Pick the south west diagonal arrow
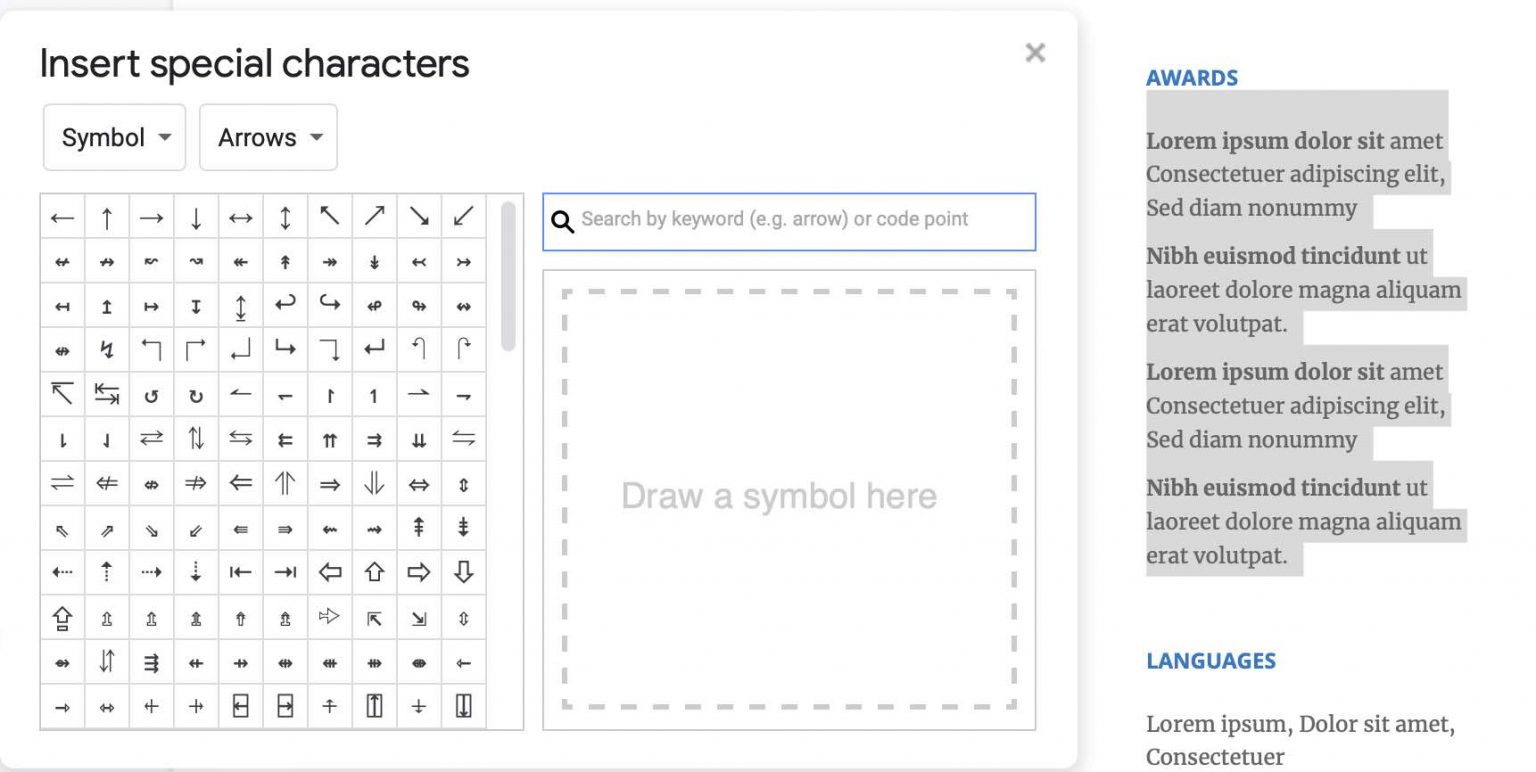Image resolution: width=1536 pixels, height=772 pixels. (463, 217)
